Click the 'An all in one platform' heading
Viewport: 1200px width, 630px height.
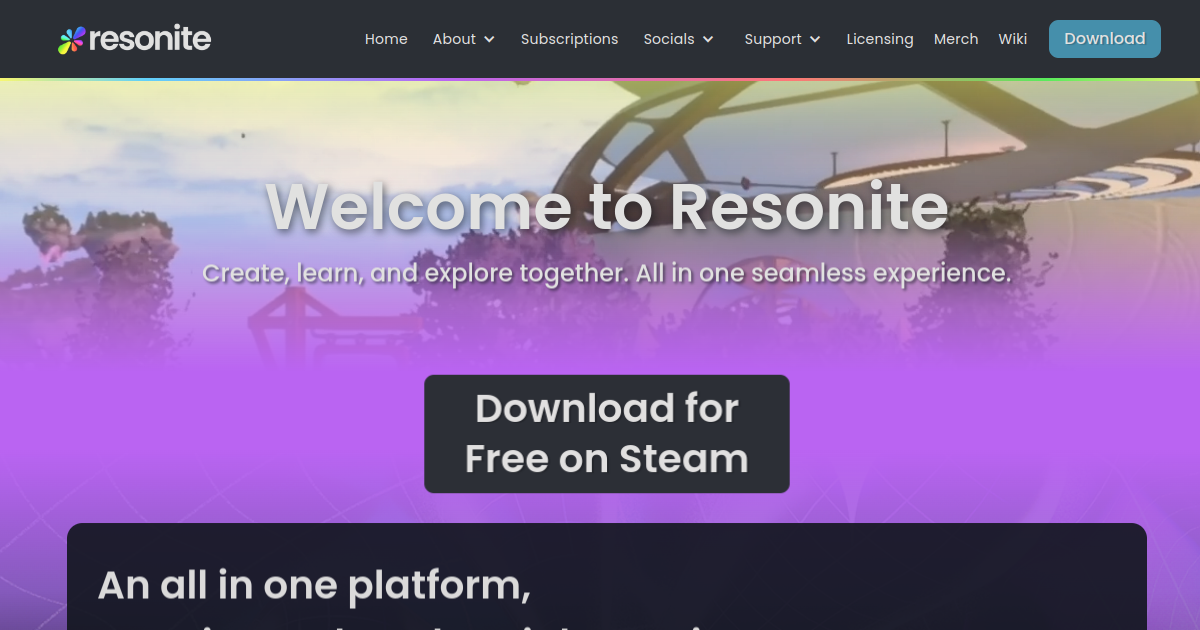pos(314,585)
